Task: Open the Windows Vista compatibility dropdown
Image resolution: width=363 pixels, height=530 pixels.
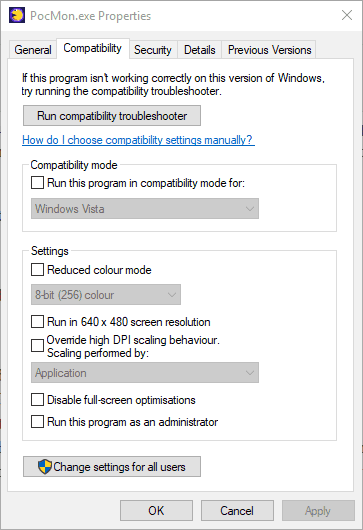Action: click(x=145, y=209)
